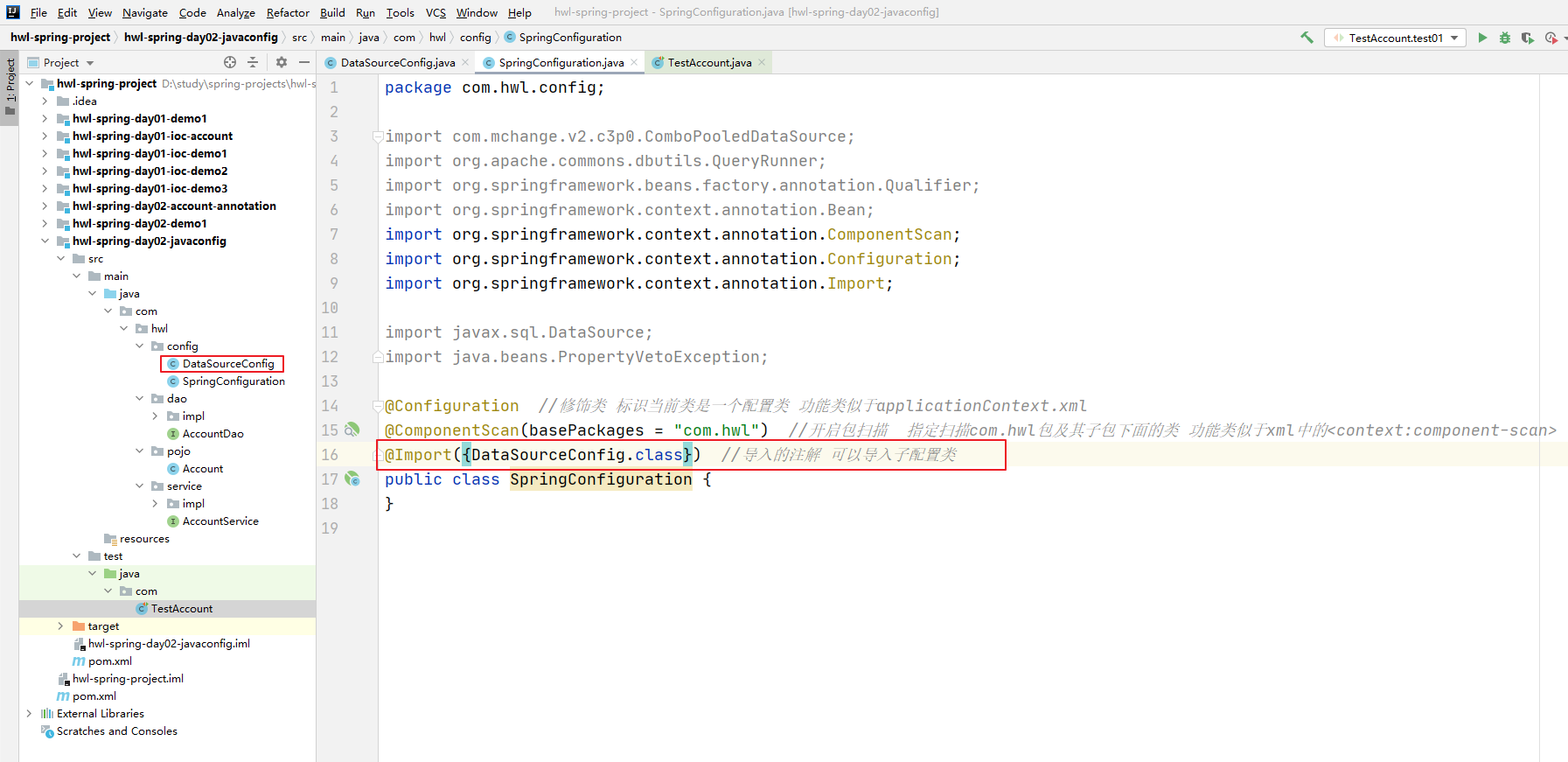Expand hwl-spring-day01-demo1 module arrow
The height and width of the screenshot is (762, 1568).
coord(45,118)
